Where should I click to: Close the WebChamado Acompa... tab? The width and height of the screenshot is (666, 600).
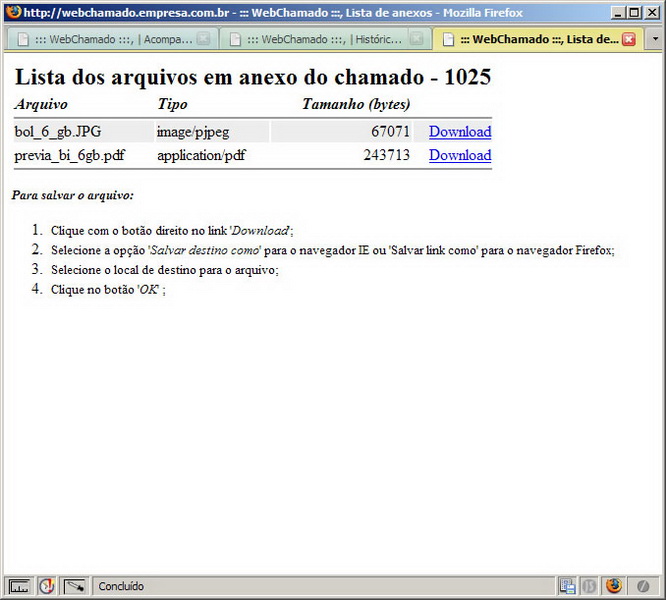coord(203,39)
